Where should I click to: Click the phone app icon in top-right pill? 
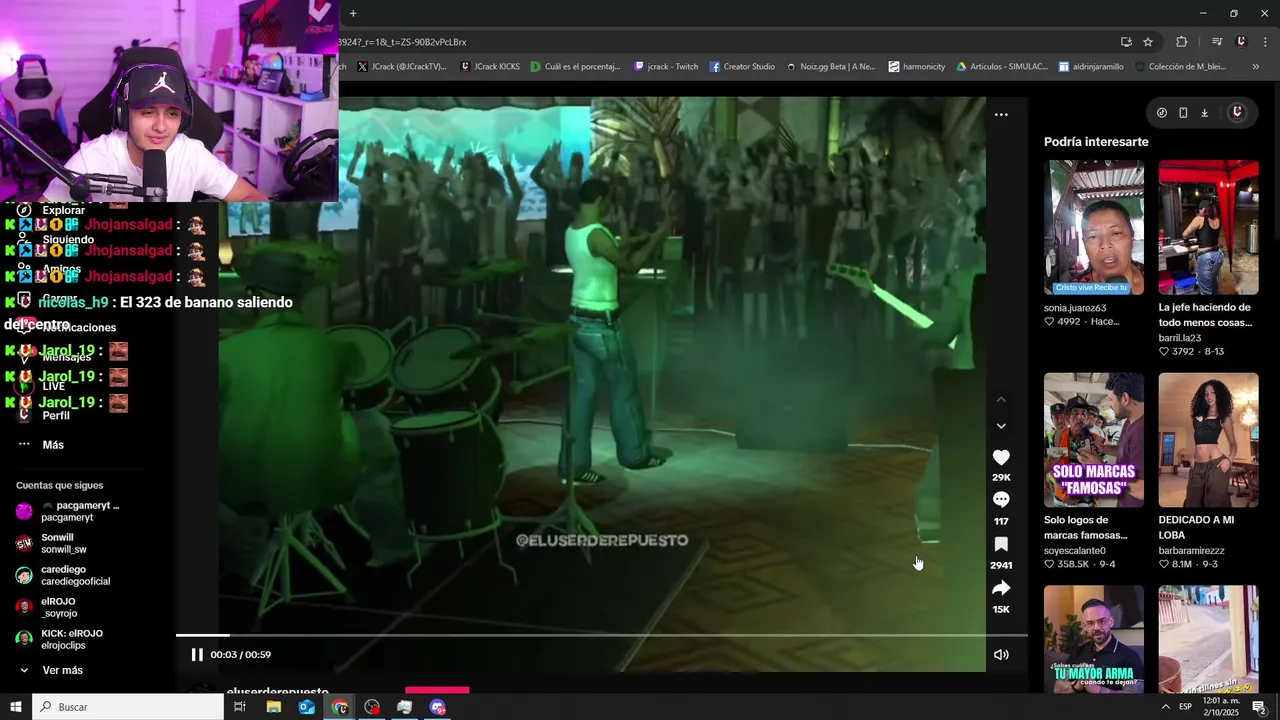pos(1183,113)
